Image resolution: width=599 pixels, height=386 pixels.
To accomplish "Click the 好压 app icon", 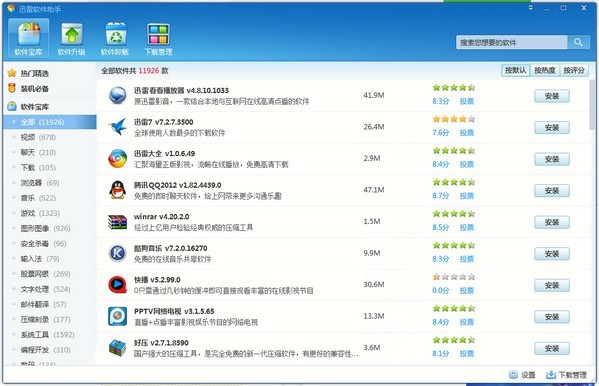I will [117, 348].
